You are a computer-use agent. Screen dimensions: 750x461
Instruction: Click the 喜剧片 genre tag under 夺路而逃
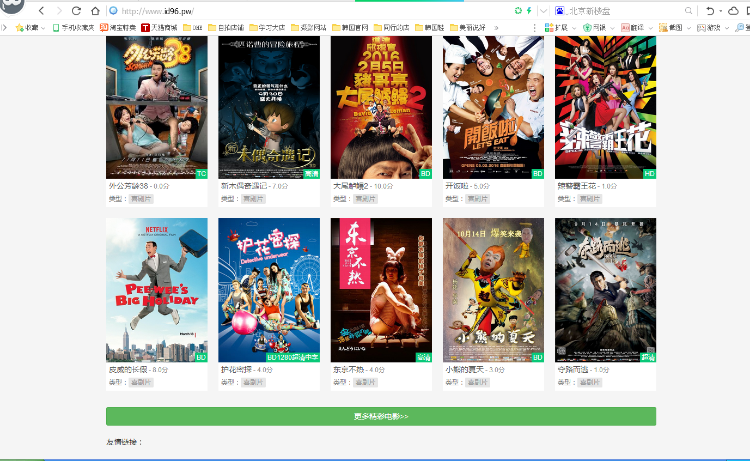coord(590,382)
